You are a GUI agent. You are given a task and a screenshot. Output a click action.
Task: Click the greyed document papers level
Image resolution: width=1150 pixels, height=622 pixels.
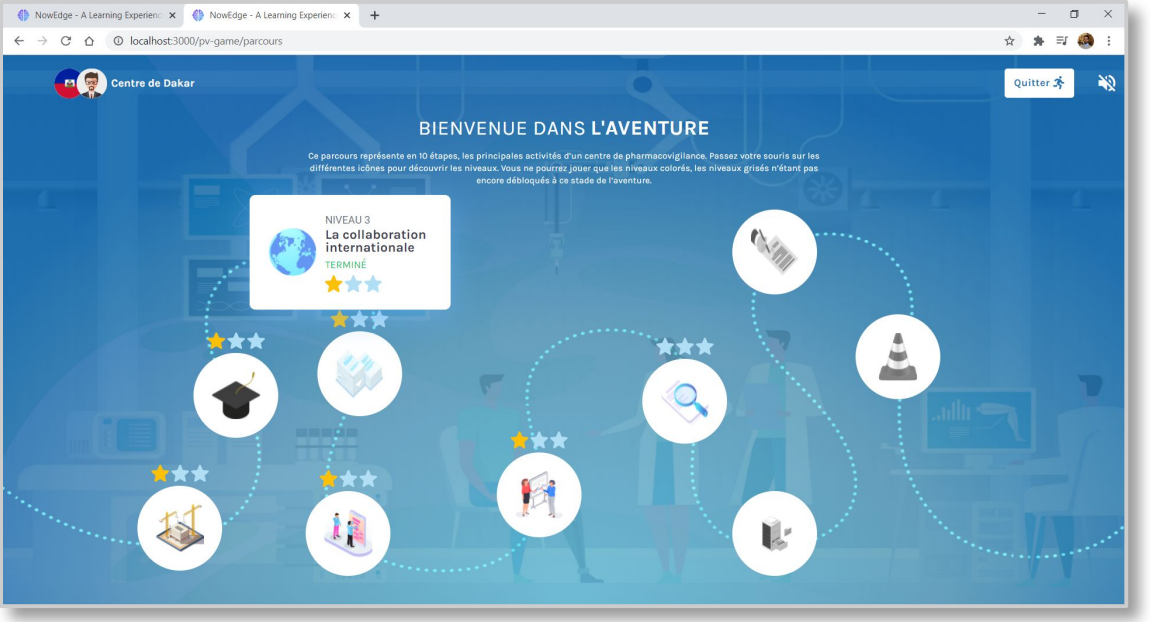tap(774, 252)
